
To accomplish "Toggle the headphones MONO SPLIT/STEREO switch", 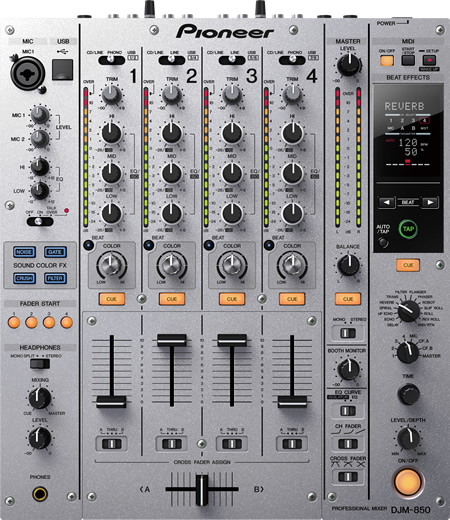I will coord(40,364).
